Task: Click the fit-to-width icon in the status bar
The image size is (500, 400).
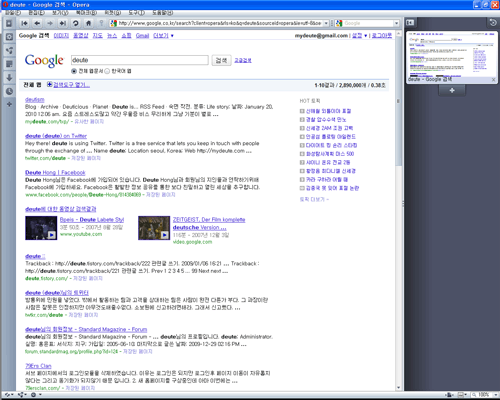Action: pyautogui.click(x=450, y=395)
